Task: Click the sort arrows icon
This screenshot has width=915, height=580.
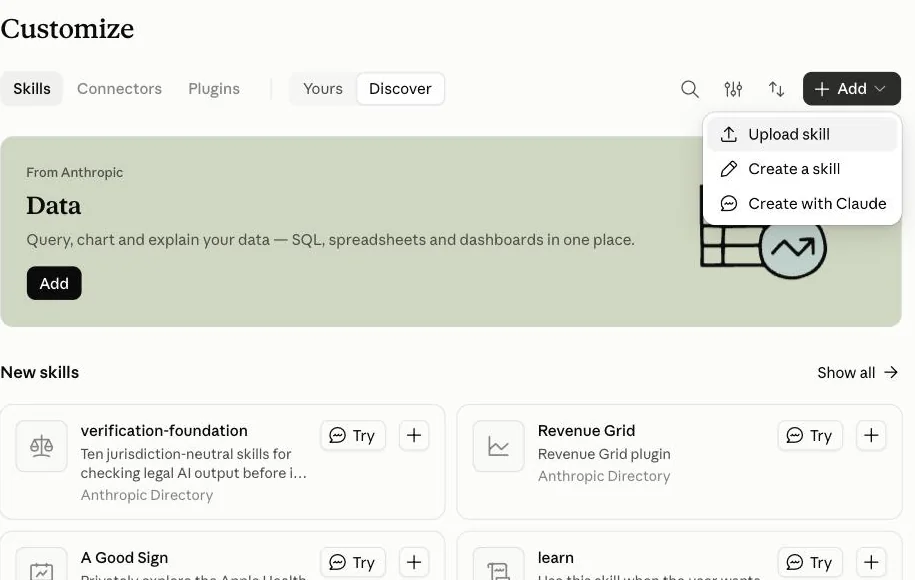Action: [x=776, y=89]
